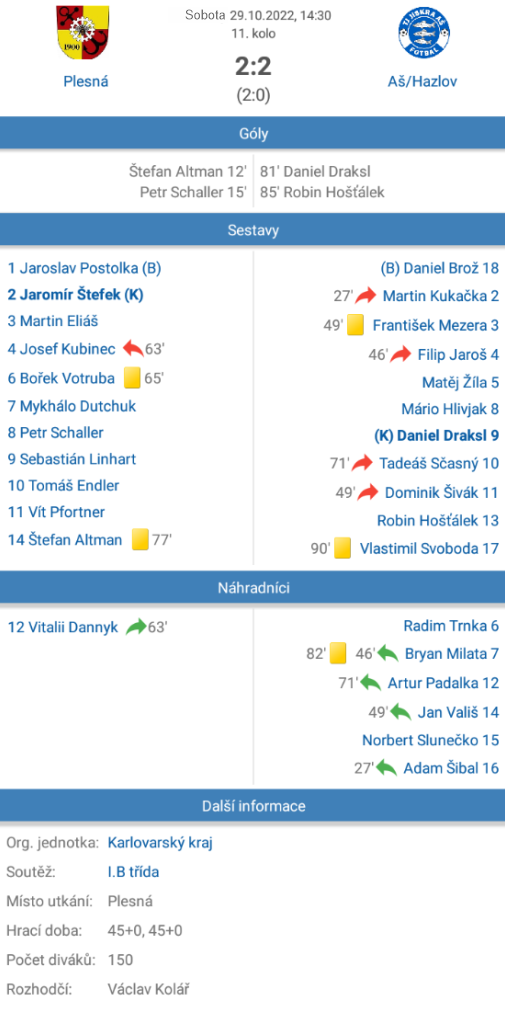
Task: Select the Náhradníci section header
Action: (x=252, y=588)
